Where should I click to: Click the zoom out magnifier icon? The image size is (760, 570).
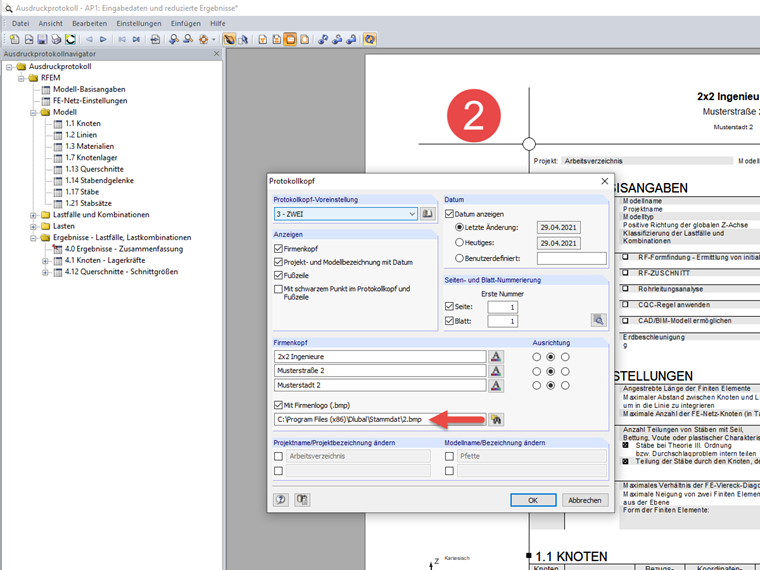[188, 39]
